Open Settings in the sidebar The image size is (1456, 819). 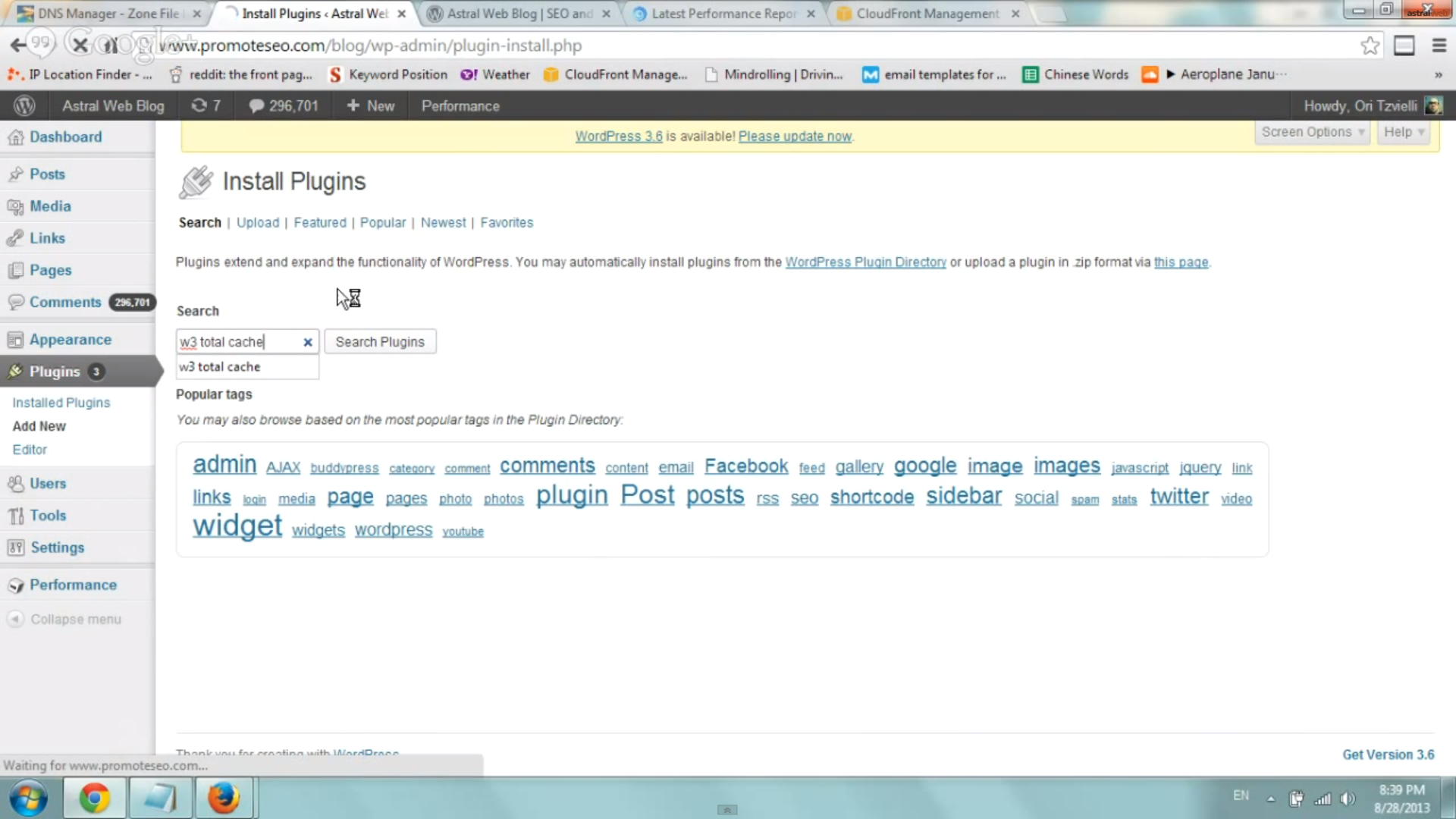(57, 548)
